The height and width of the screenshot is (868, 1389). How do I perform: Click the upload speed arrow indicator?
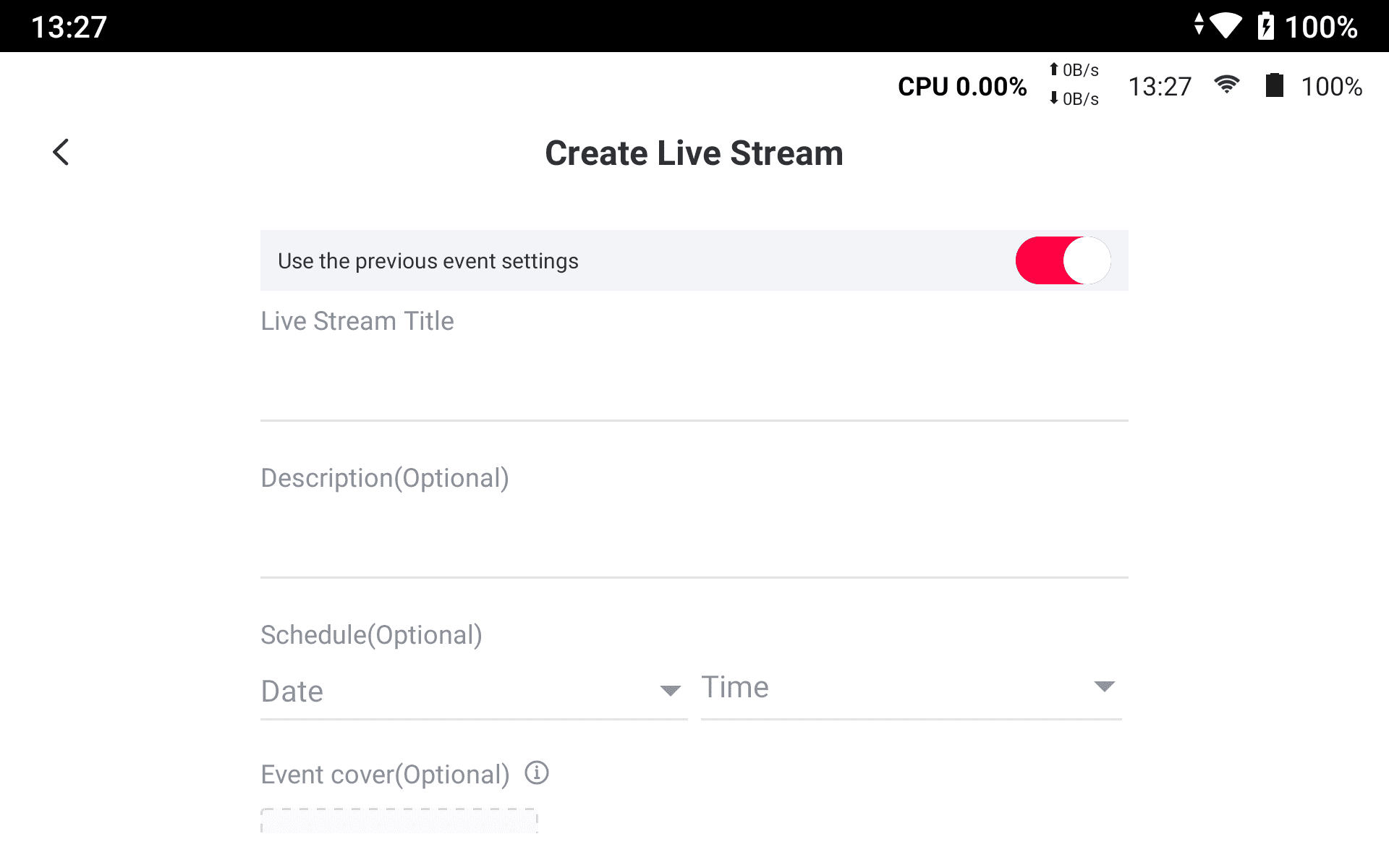tap(1054, 69)
